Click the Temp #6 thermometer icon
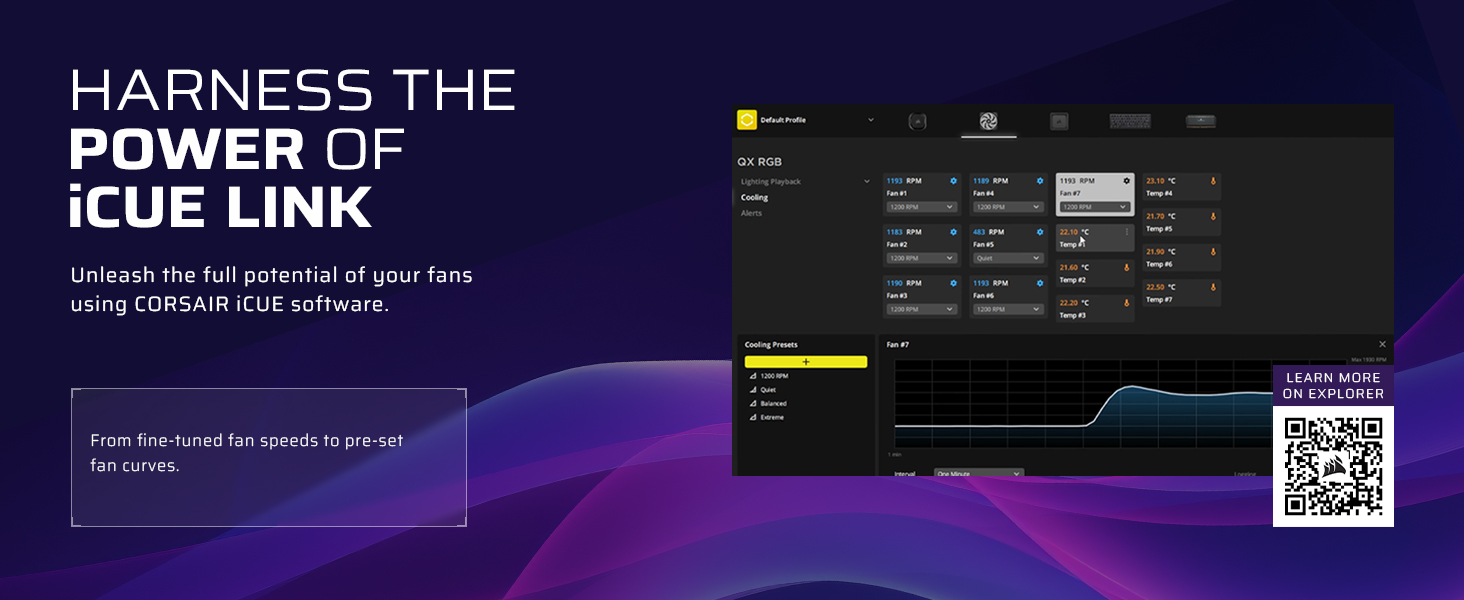 pos(1213,252)
